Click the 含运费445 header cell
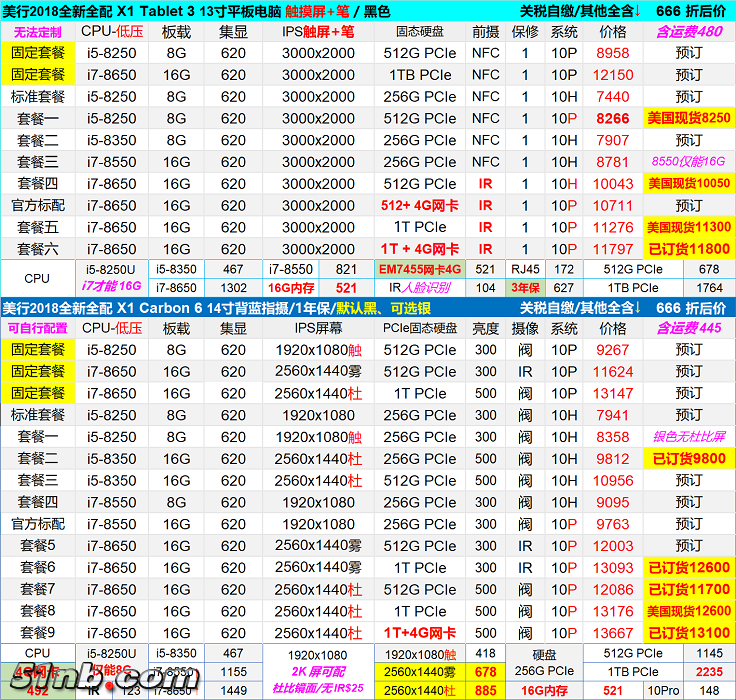The height and width of the screenshot is (700, 736). 689,328
